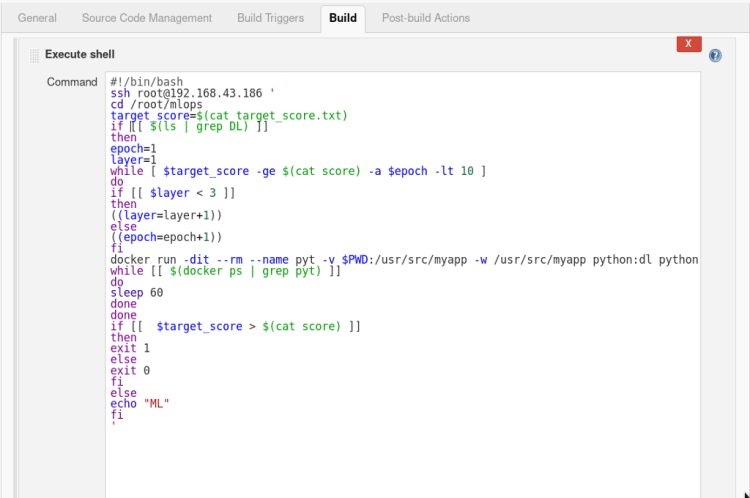The width and height of the screenshot is (750, 498).
Task: Show help for Execute shell command
Action: click(715, 56)
